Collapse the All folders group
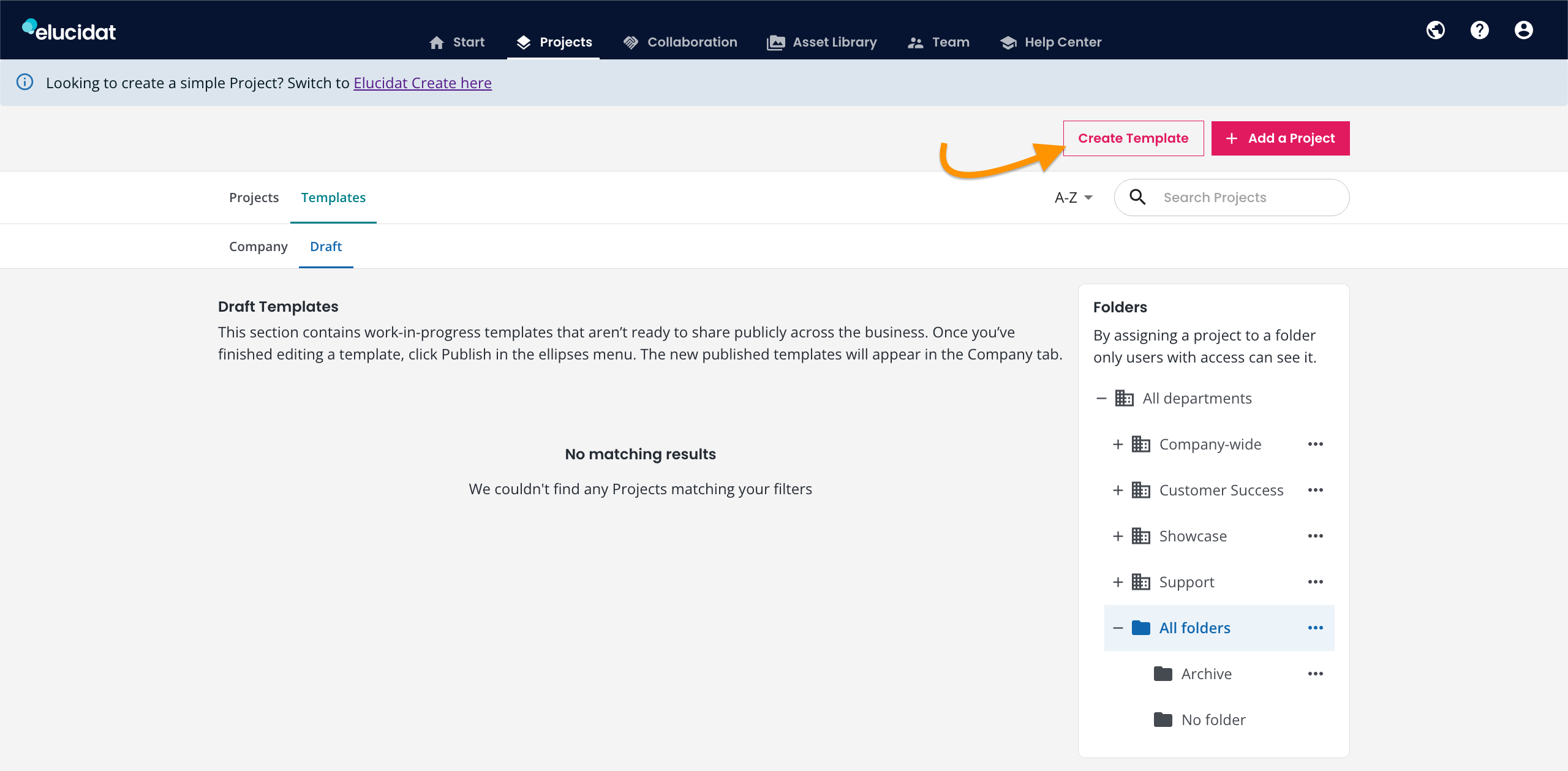 coord(1118,628)
